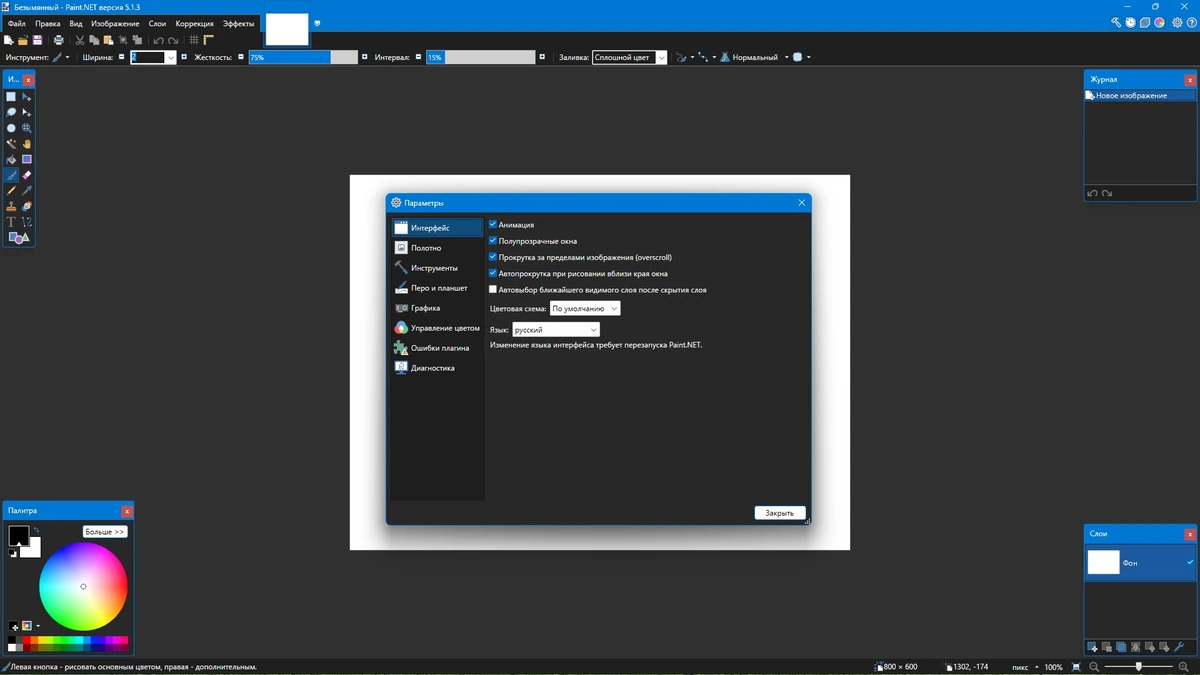Image resolution: width=1200 pixels, height=675 pixels.
Task: Open the Файл menu
Action: (17, 23)
